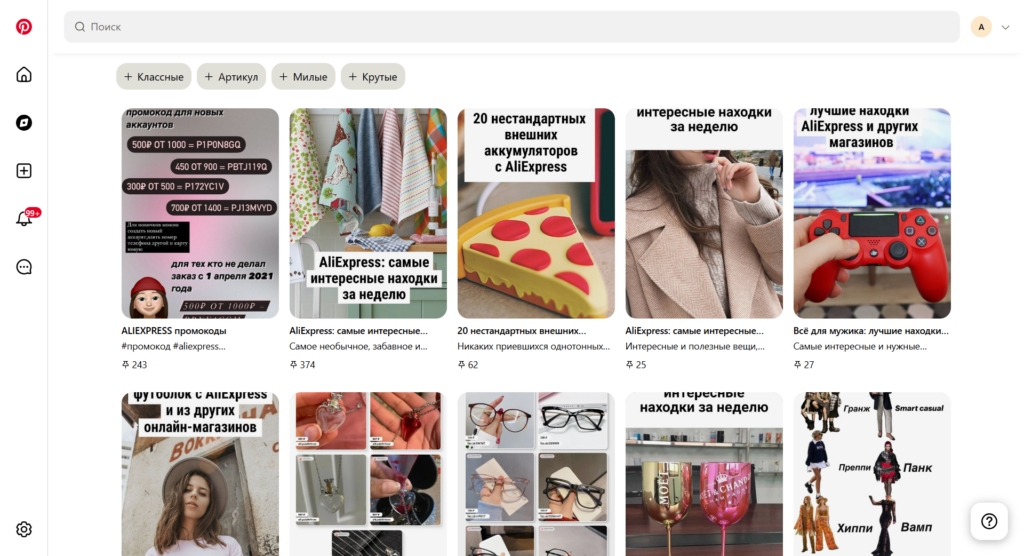Expand the accounts chevron next to avatar

tap(1006, 27)
